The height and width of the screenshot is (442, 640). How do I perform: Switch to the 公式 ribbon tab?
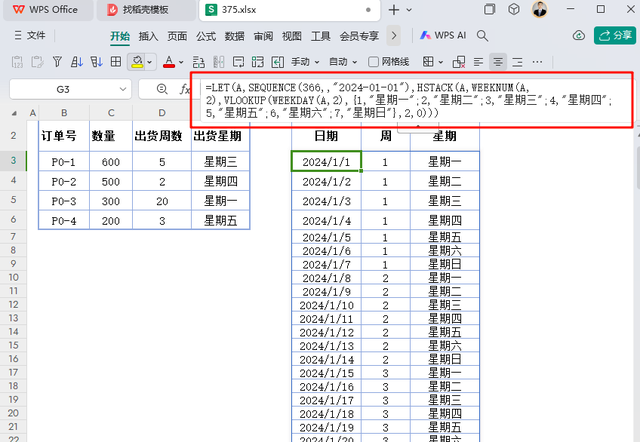click(x=206, y=36)
